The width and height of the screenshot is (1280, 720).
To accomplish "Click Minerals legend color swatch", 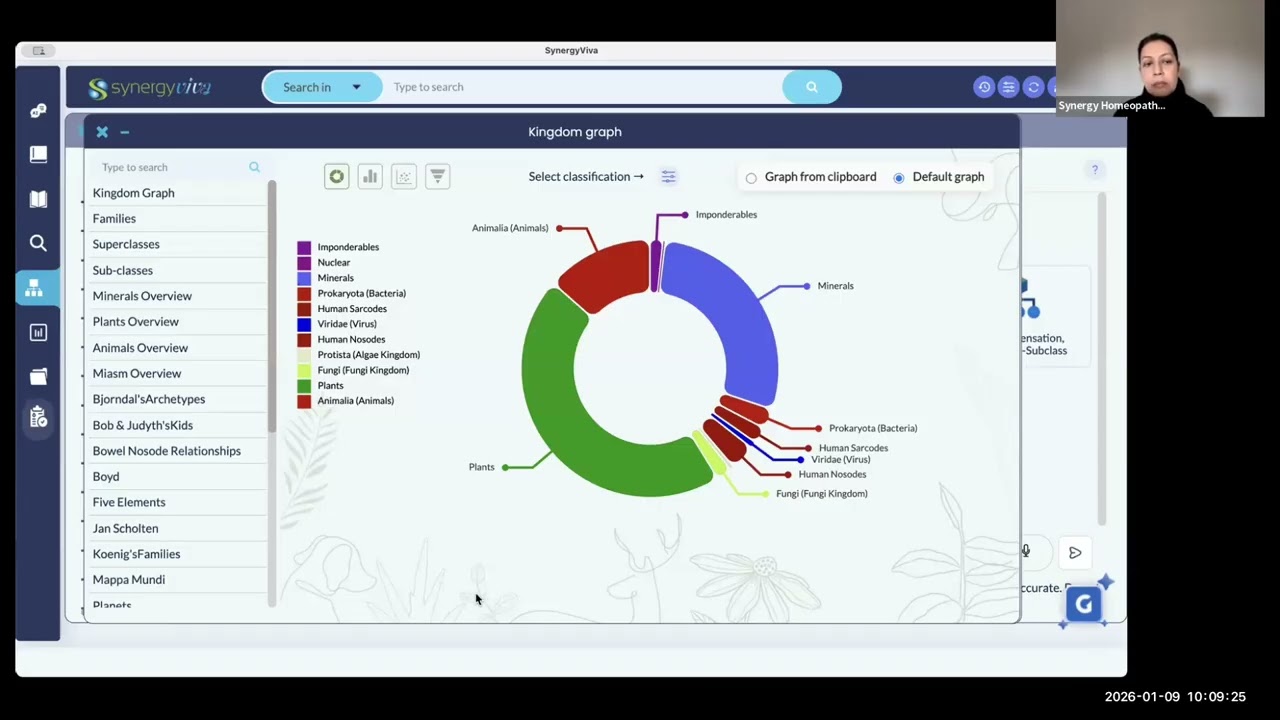I will pos(304,278).
